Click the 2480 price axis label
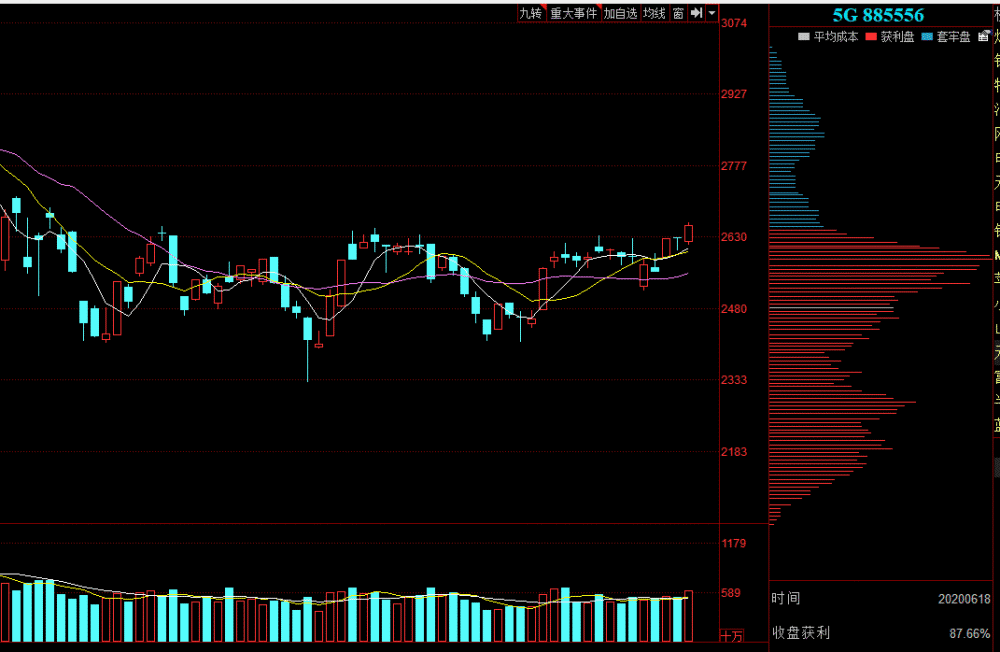Image resolution: width=1000 pixels, height=652 pixels. tap(734, 309)
